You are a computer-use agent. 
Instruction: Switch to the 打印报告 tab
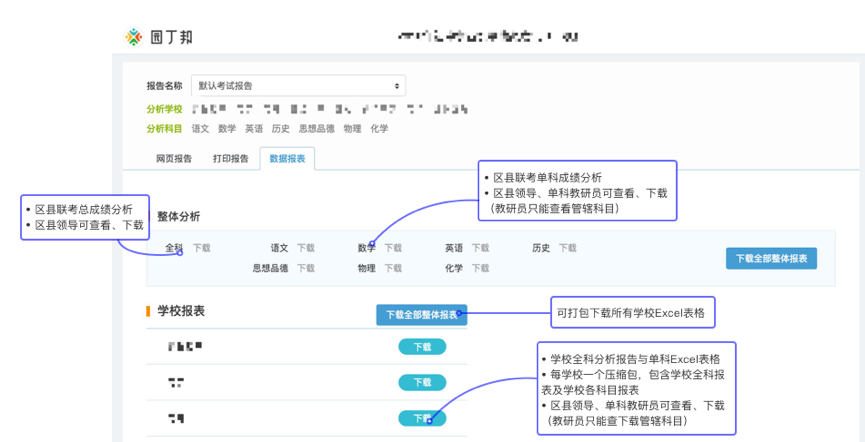[231, 158]
